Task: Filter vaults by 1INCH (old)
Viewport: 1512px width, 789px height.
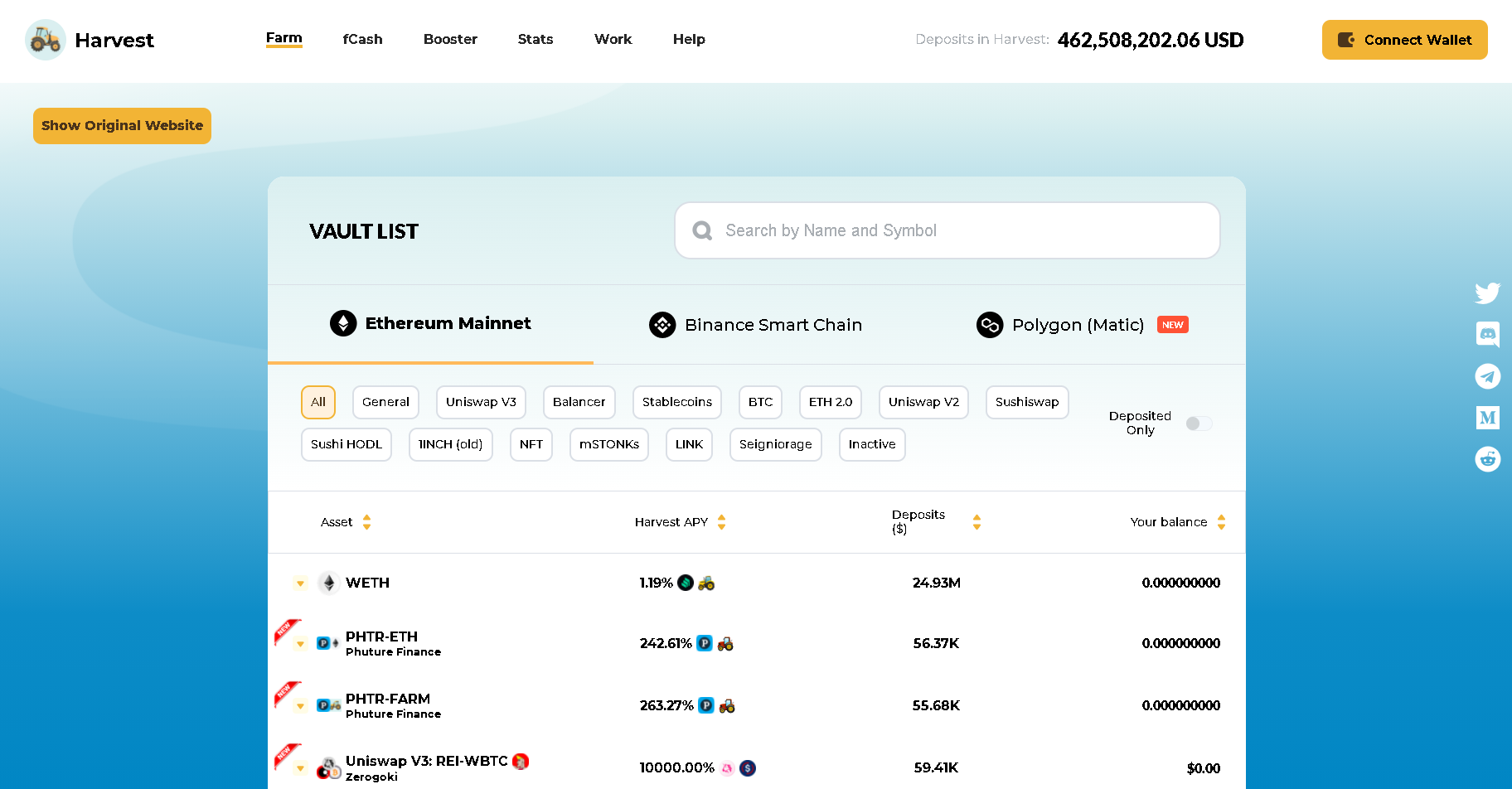Action: click(451, 444)
